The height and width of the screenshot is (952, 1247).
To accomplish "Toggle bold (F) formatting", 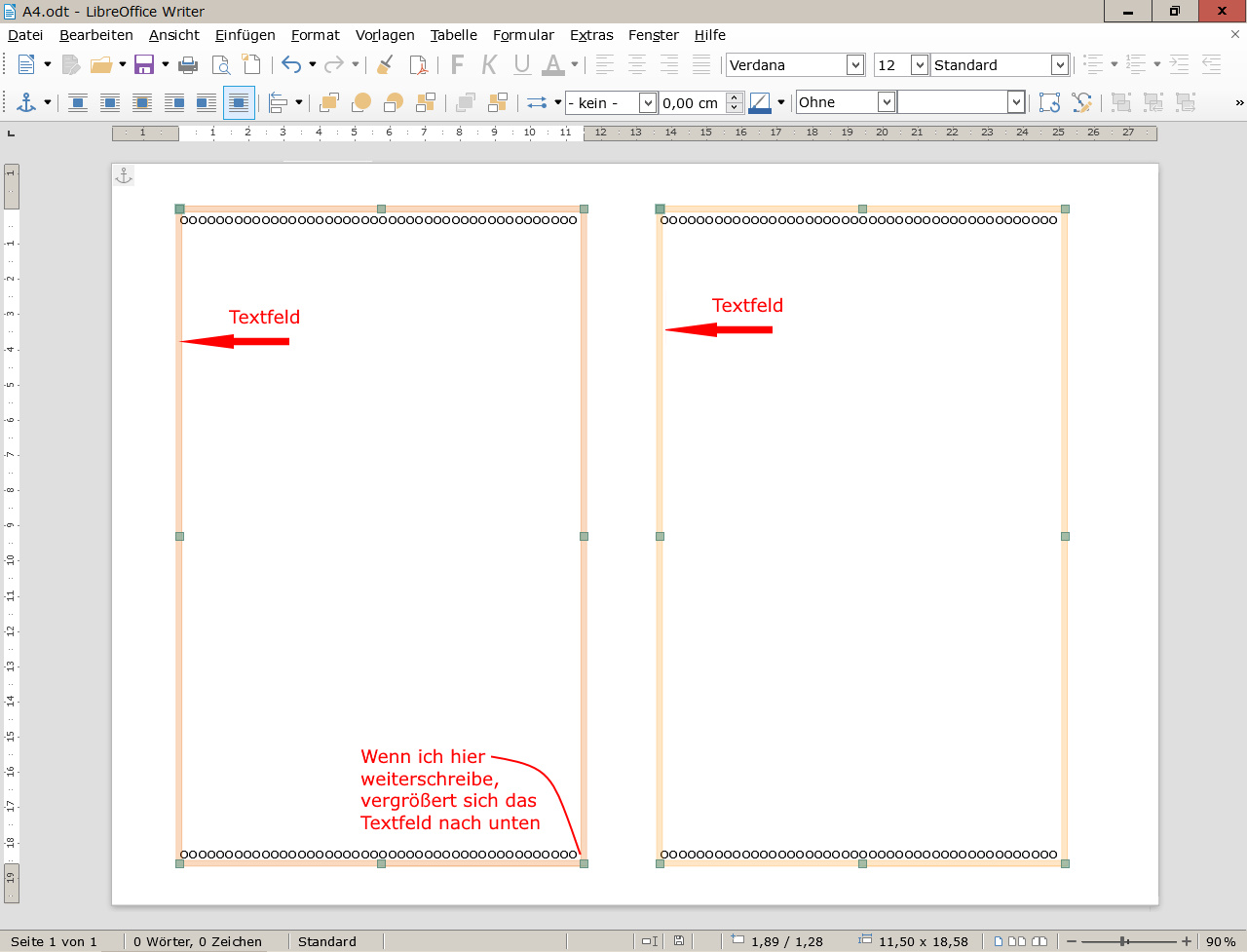I will (458, 64).
